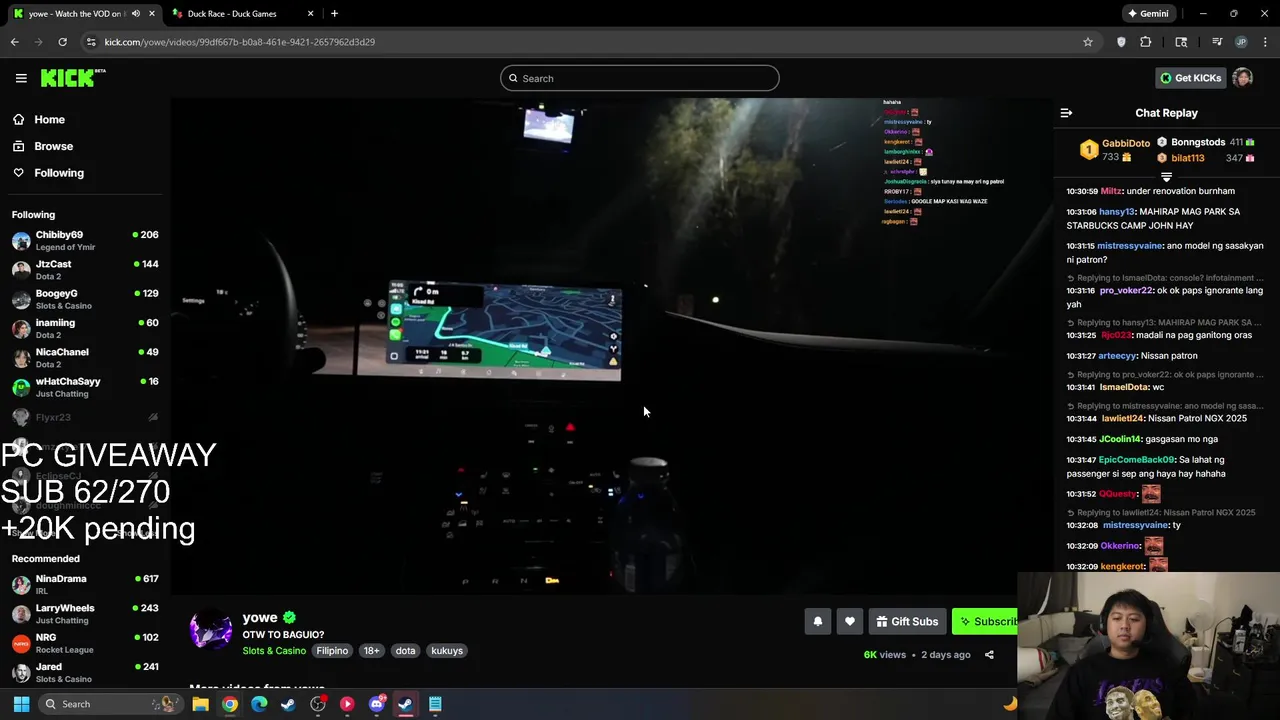Focus the Kick search field
Screen dimensions: 1280x720
(x=640, y=78)
